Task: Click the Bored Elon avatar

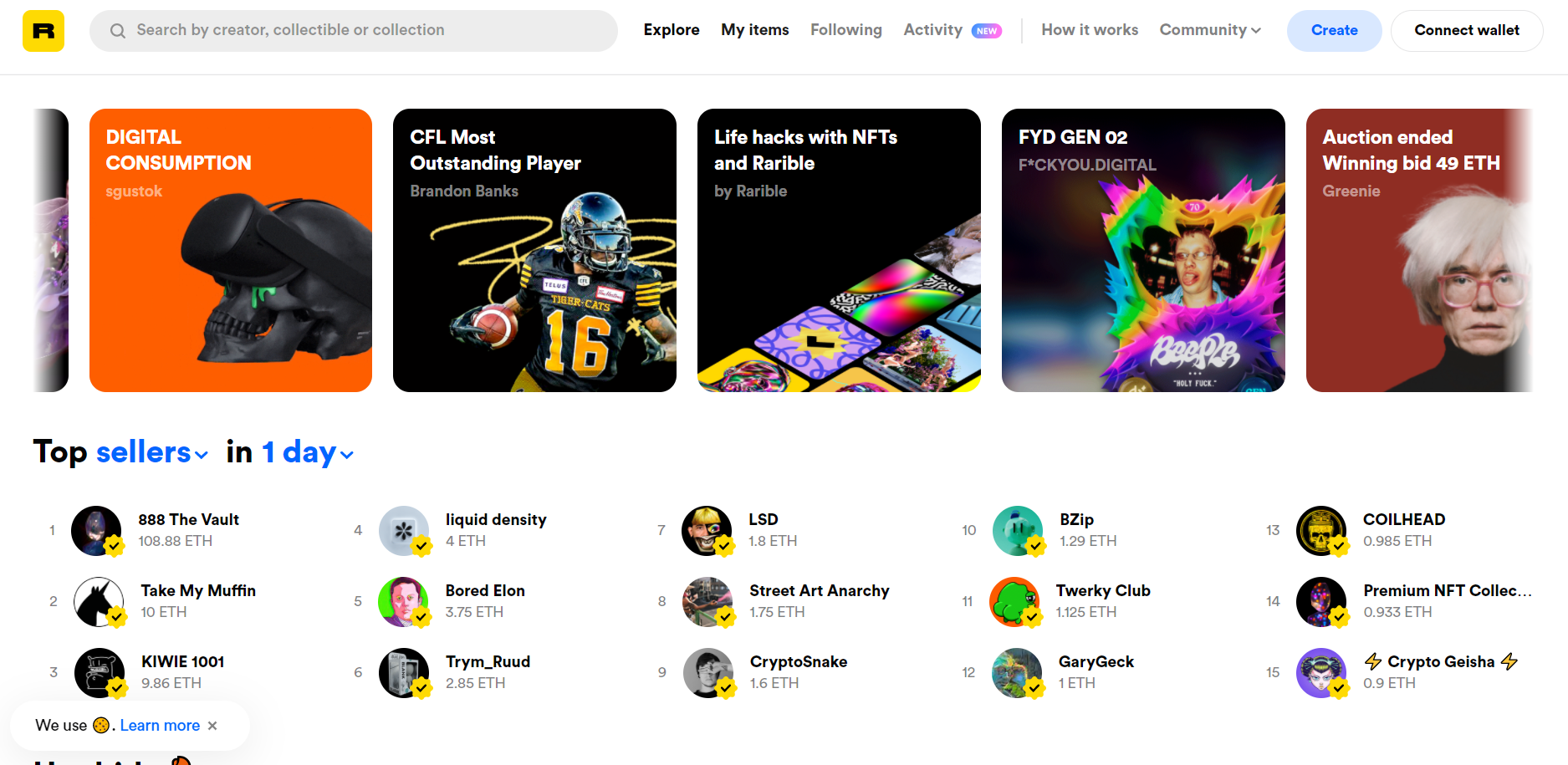Action: click(x=404, y=602)
